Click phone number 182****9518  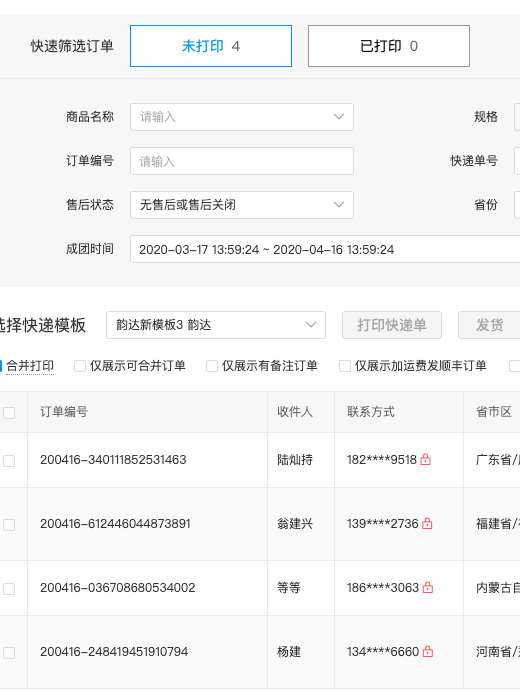(x=382, y=460)
